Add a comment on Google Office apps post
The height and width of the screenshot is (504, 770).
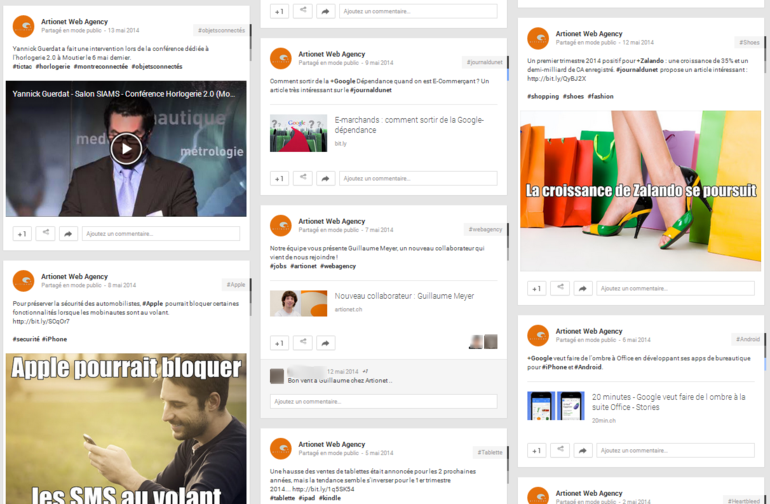point(676,450)
